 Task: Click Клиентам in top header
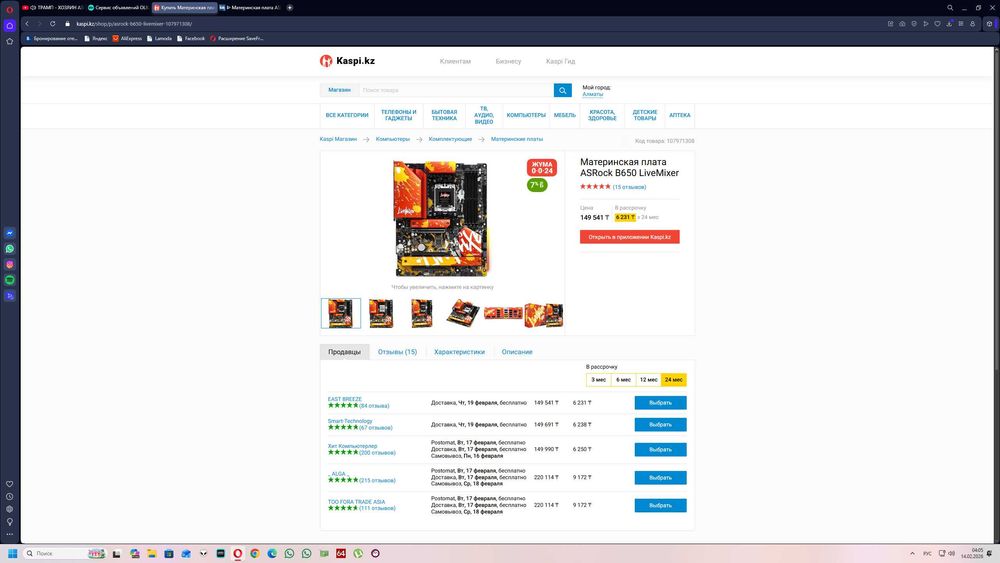[455, 61]
